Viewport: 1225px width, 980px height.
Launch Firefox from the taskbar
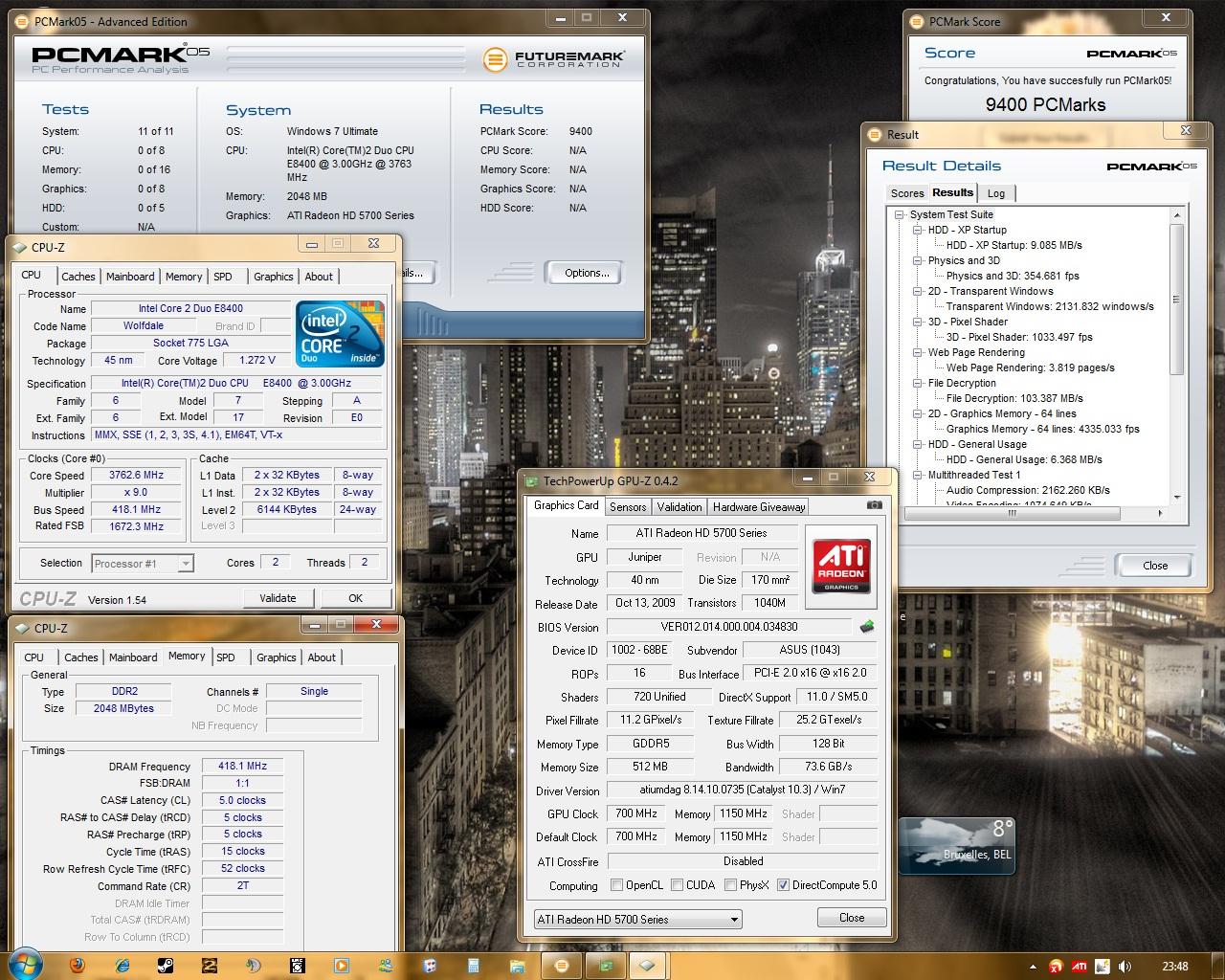79,966
